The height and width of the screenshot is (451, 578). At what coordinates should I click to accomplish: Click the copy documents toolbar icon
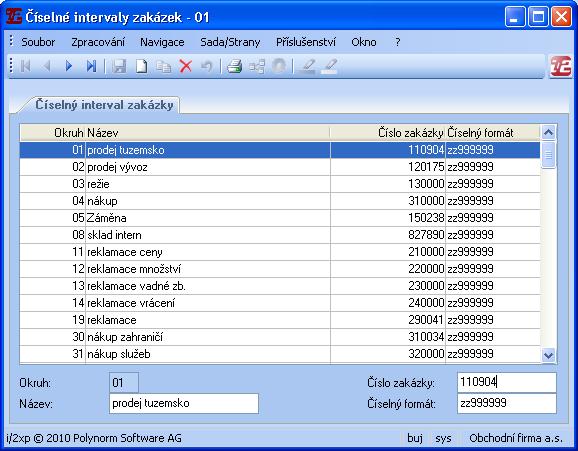(x=163, y=66)
